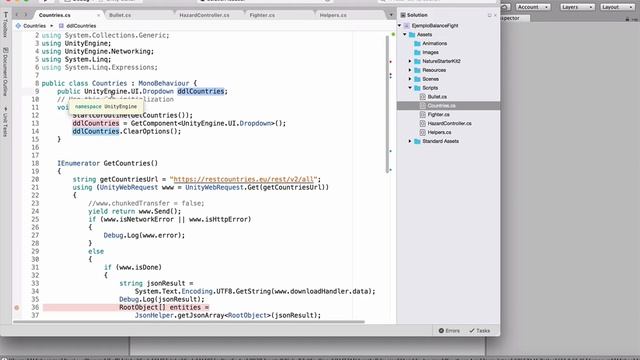
Task: Expand the Standard Assets folder
Action: point(410,141)
